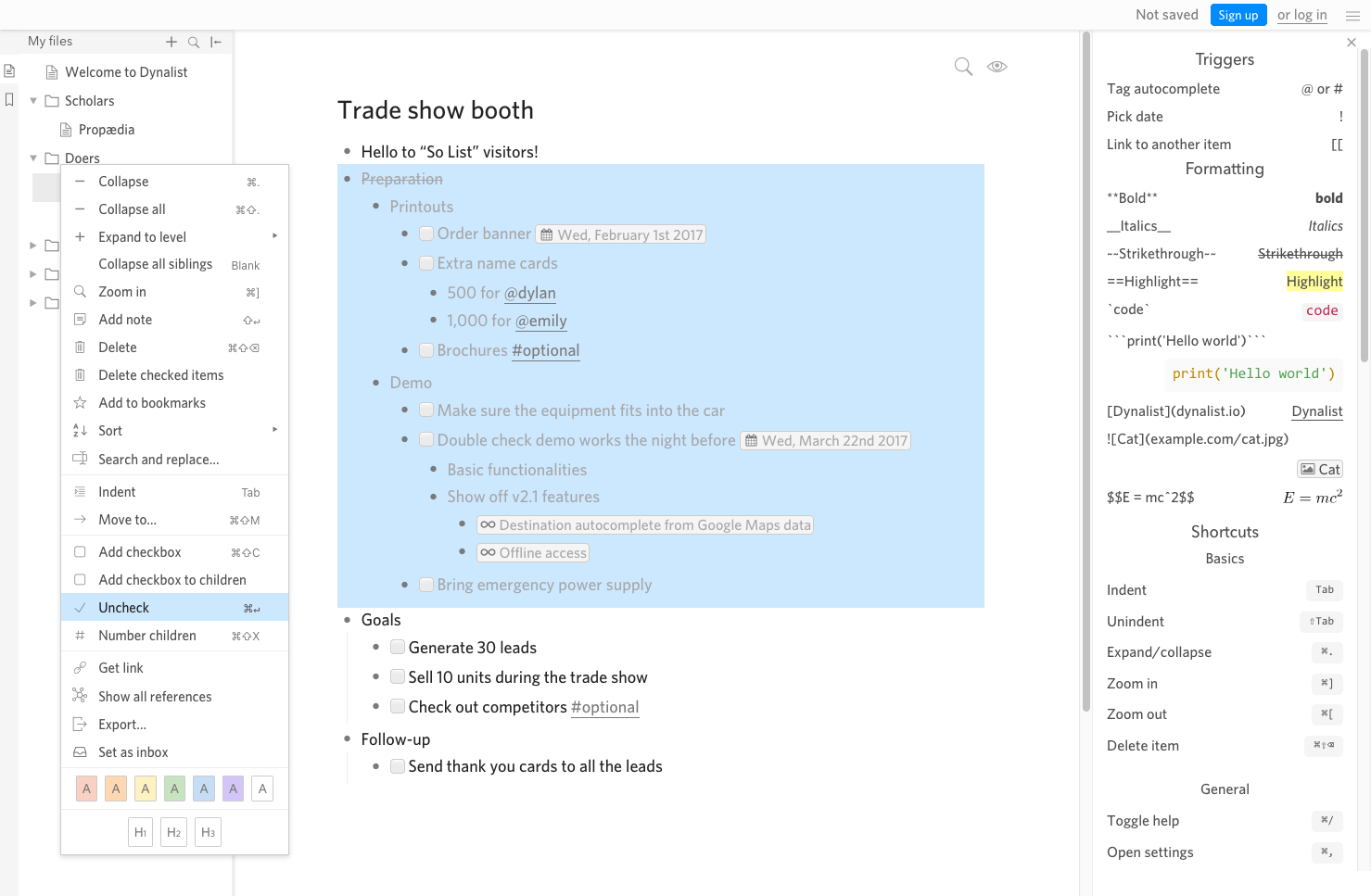Click the Demo item bullet
The image size is (1371, 896).
coord(376,383)
